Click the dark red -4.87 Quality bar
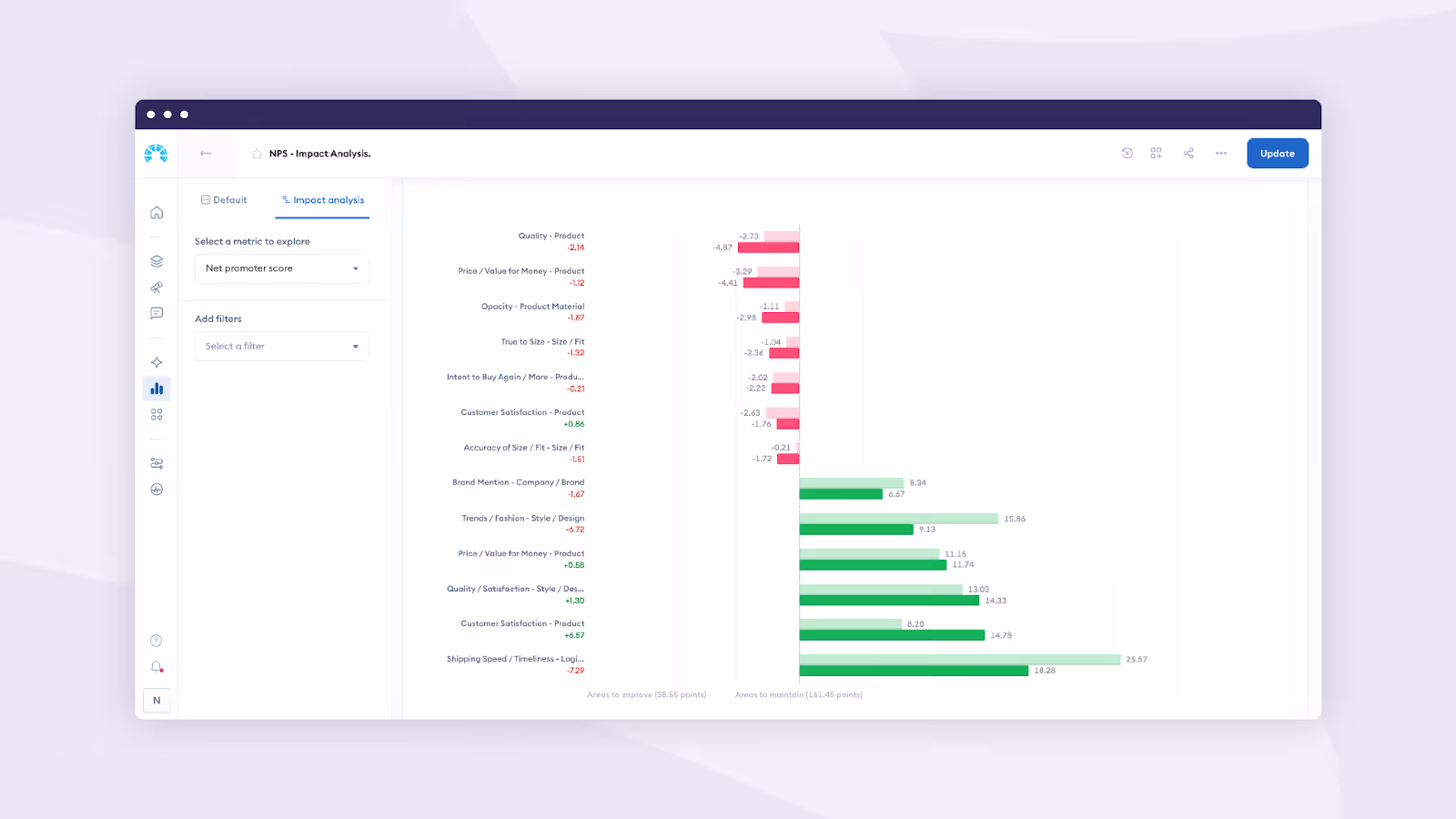Image resolution: width=1456 pixels, height=819 pixels. coord(768,248)
